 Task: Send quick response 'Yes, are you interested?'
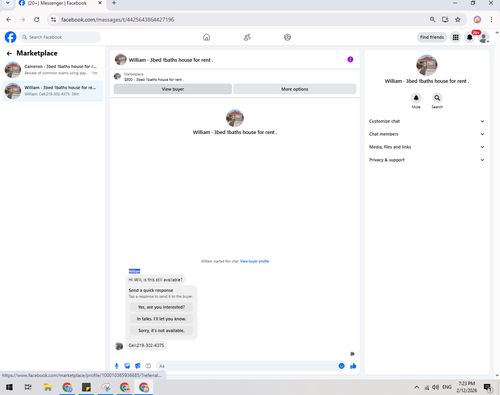point(161,307)
